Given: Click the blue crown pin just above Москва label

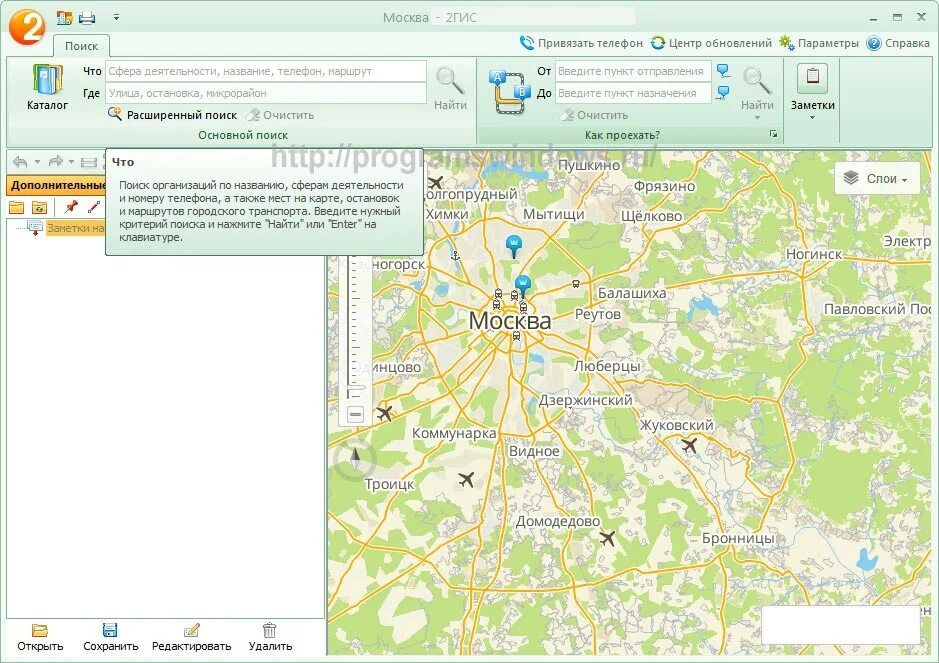Looking at the screenshot, I should (x=523, y=286).
